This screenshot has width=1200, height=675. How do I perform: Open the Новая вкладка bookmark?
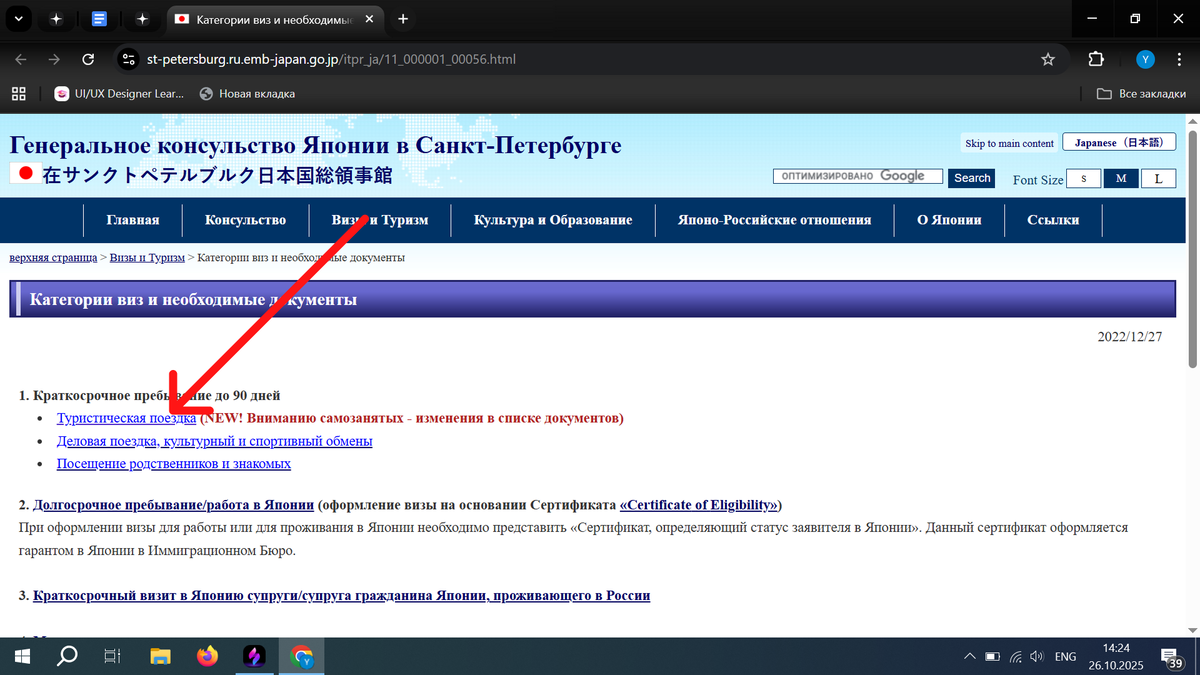(x=247, y=94)
